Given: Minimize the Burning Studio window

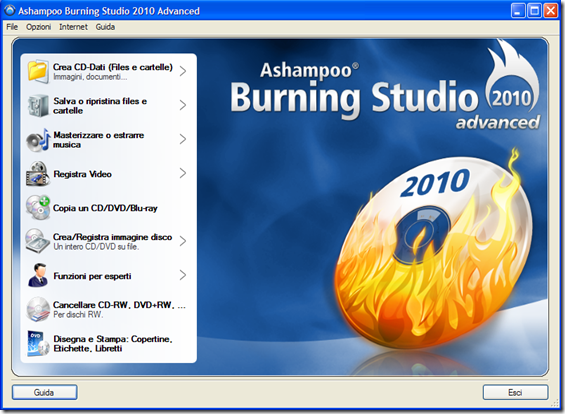Looking at the screenshot, I should pyautogui.click(x=518, y=11).
